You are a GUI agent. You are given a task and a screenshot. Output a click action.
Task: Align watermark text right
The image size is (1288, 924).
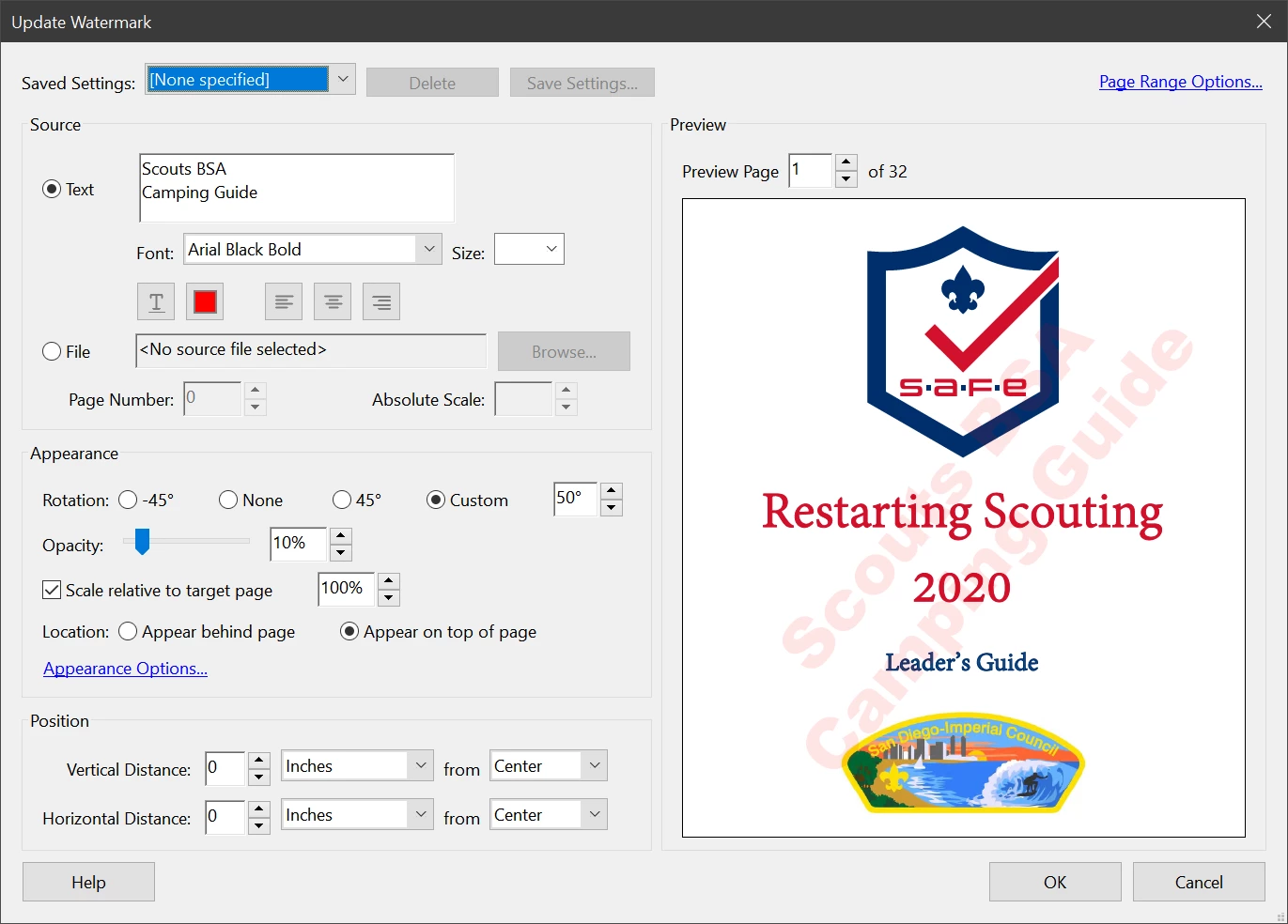pos(381,301)
